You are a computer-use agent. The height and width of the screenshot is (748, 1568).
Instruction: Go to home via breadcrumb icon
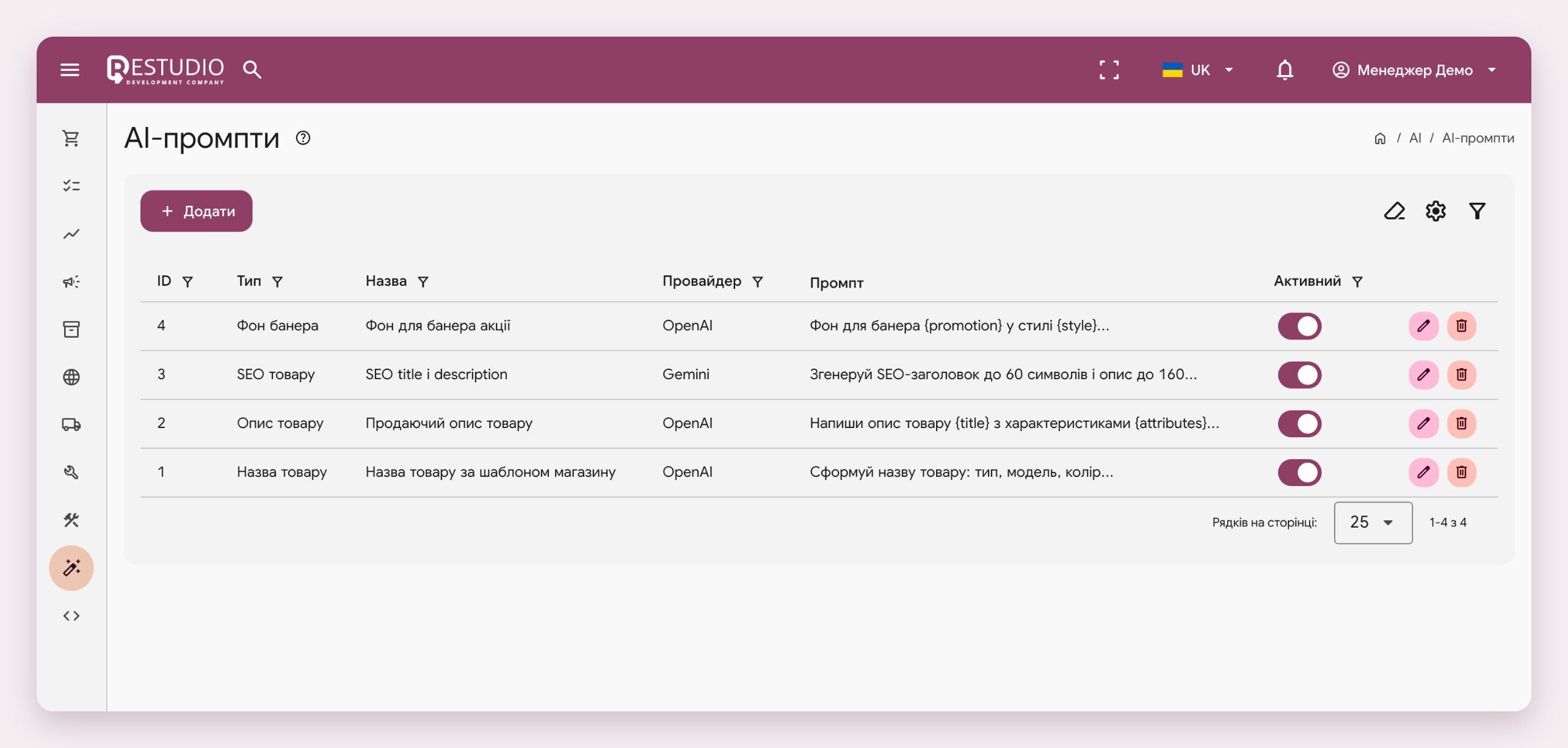[1379, 139]
